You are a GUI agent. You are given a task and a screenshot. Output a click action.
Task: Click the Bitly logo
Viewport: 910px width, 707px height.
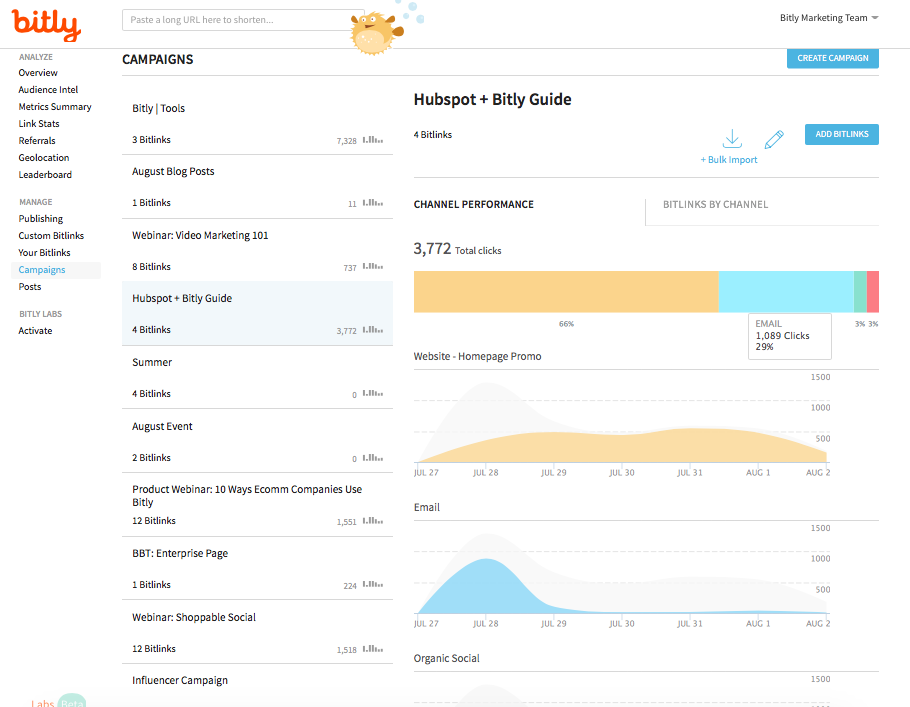[46, 25]
